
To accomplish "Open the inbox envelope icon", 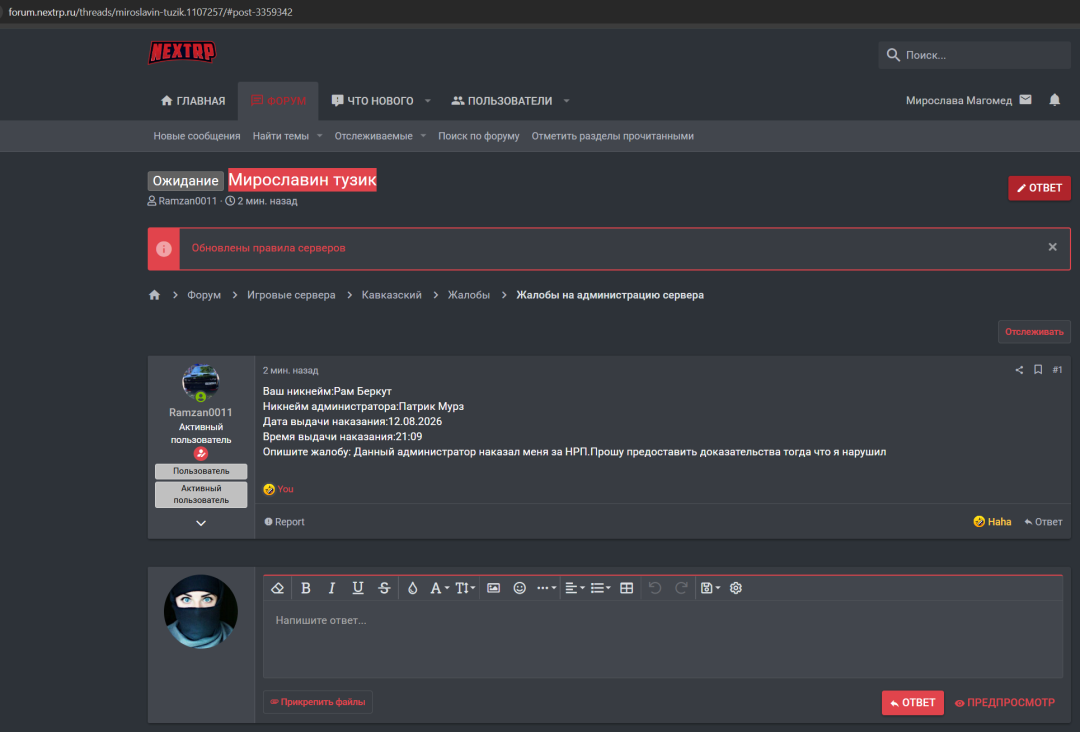I will coord(1025,100).
